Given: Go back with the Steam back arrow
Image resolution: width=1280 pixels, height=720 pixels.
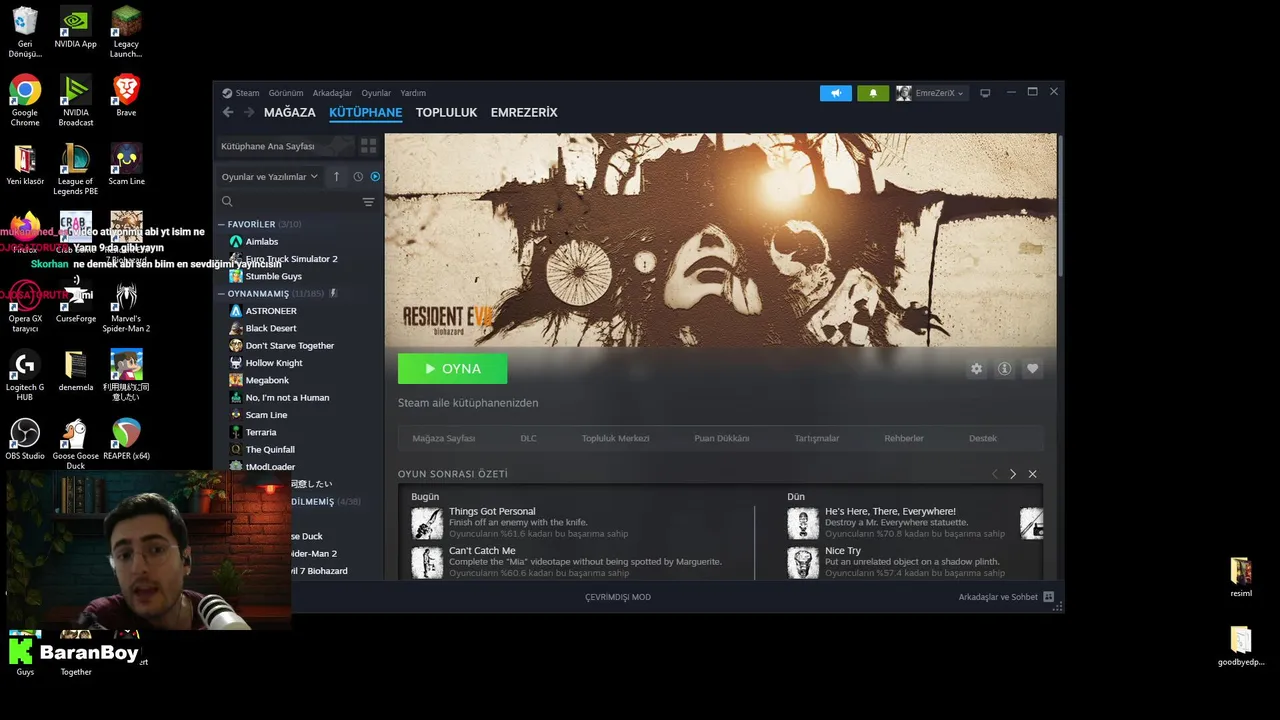Looking at the screenshot, I should 228,112.
